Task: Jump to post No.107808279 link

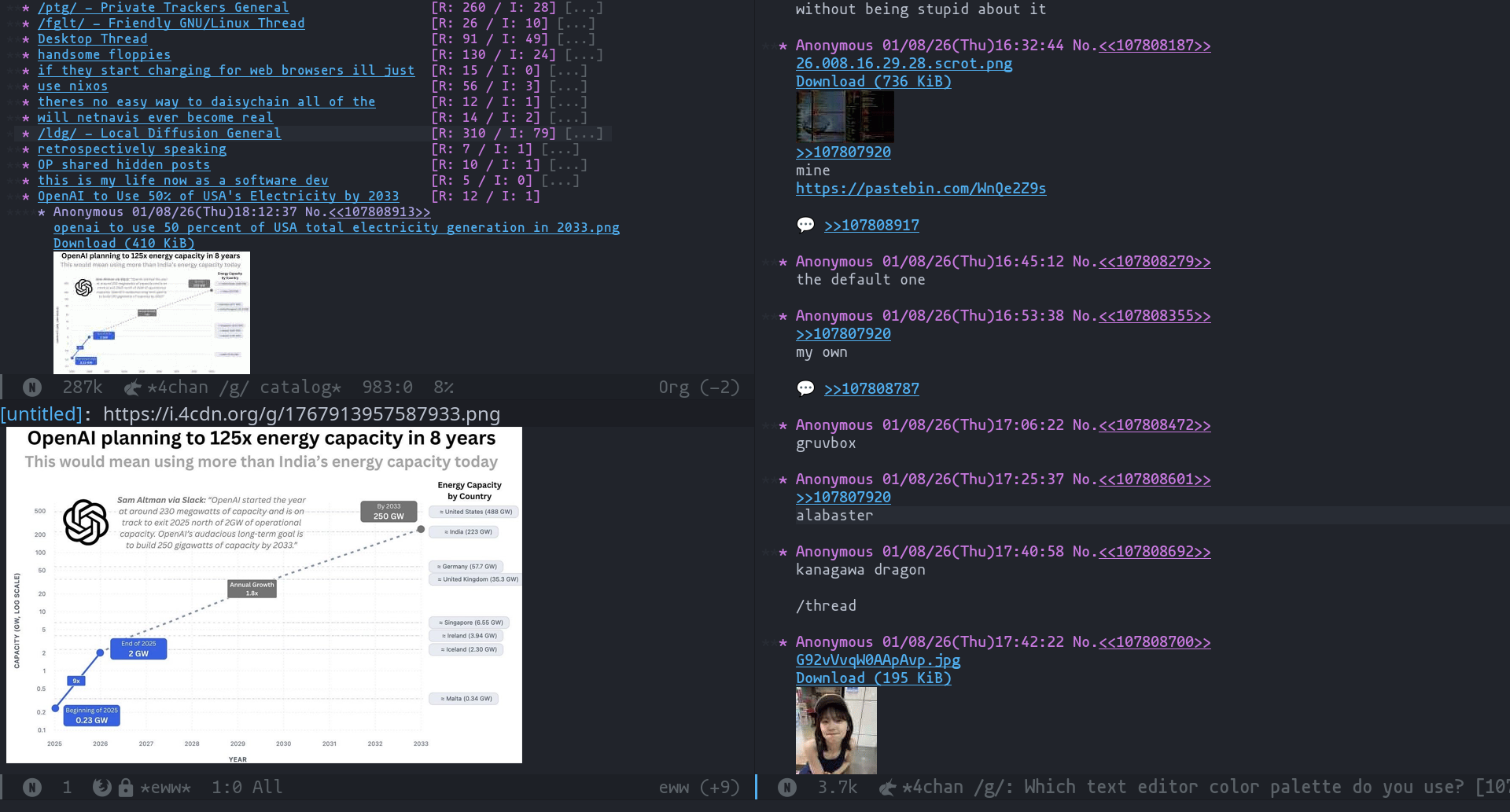Action: point(1155,262)
